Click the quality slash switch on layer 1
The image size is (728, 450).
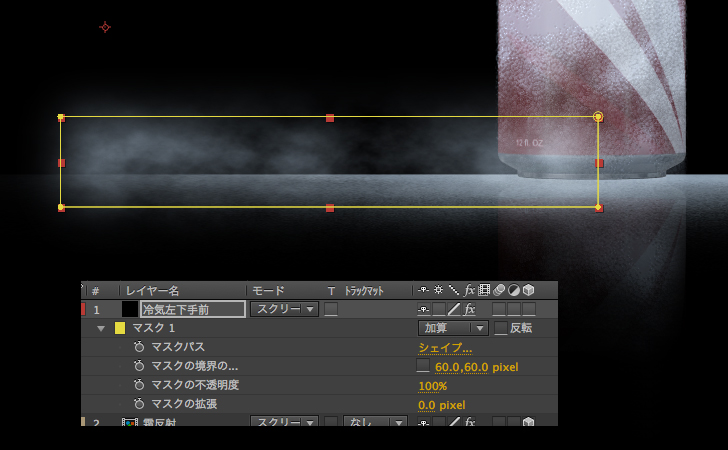tap(453, 310)
